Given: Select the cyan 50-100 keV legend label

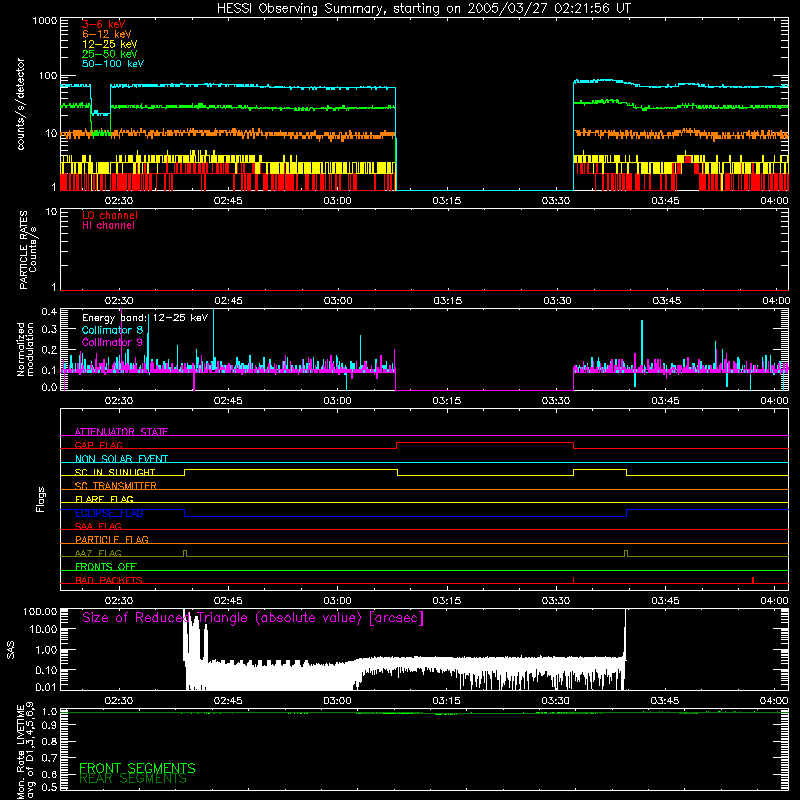Looking at the screenshot, I should point(113,64).
